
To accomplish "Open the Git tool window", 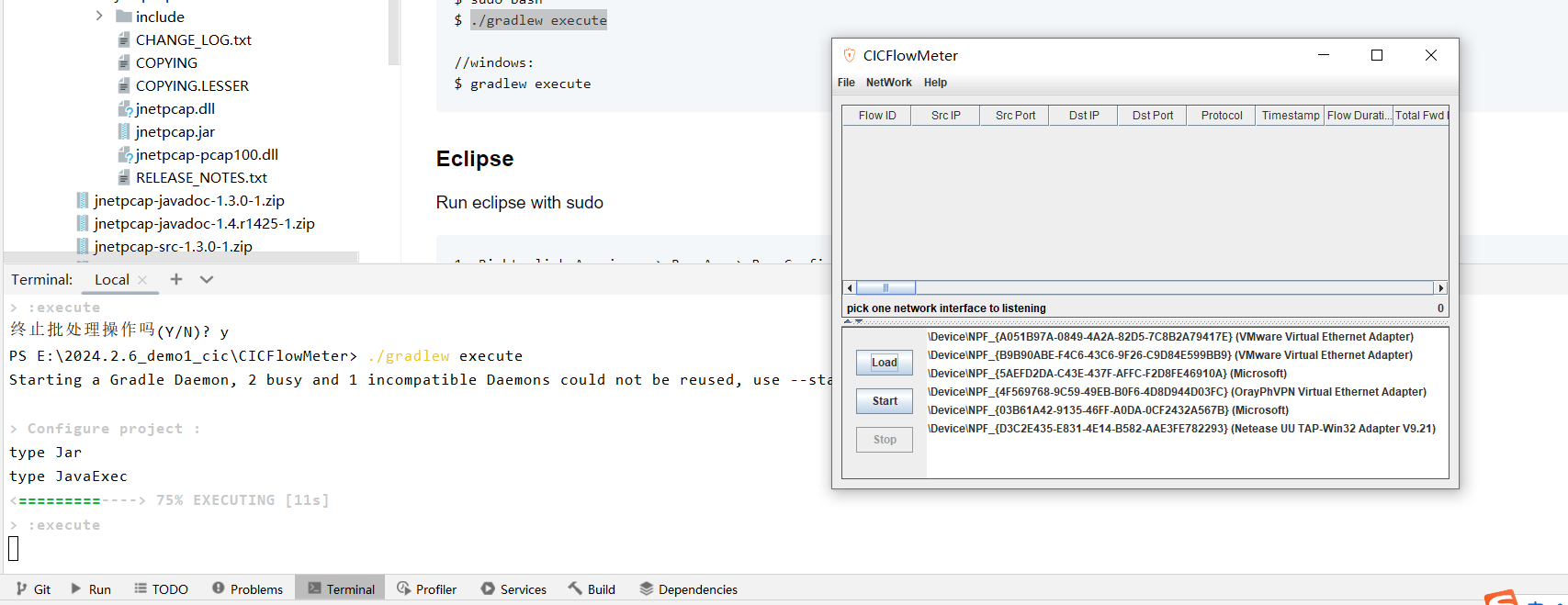I will 33,589.
